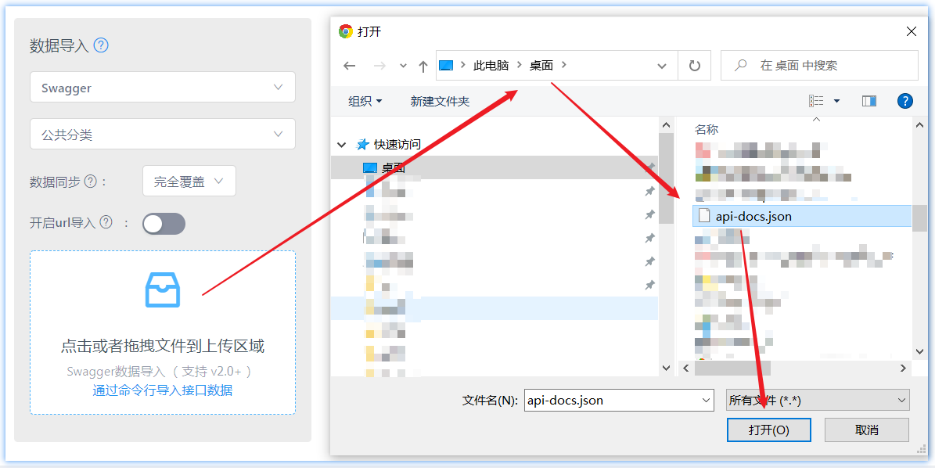Click help icon next to 数据同步
Screen dimensions: 935x468
pos(90,182)
